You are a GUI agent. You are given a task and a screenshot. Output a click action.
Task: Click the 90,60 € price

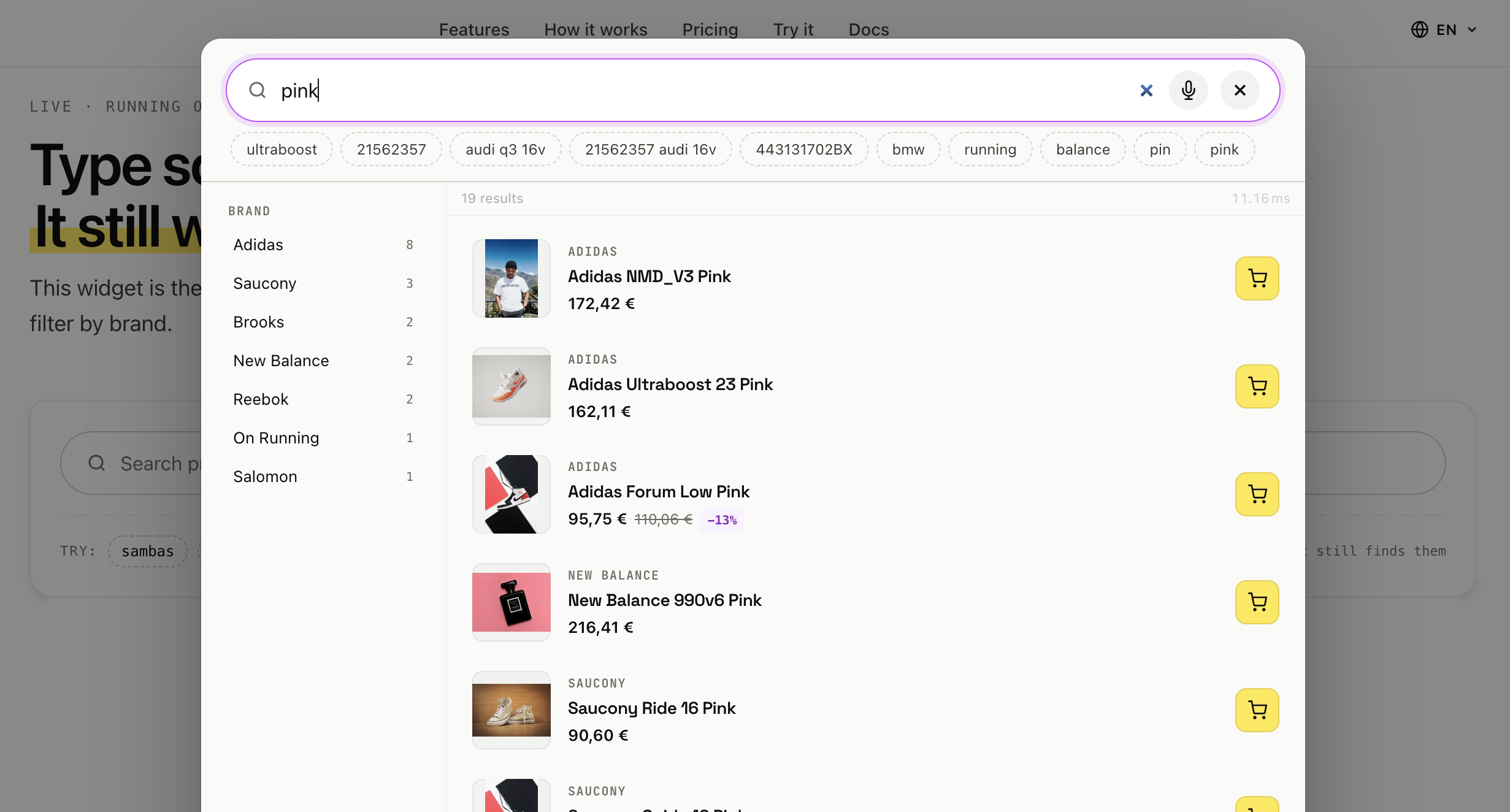point(598,735)
